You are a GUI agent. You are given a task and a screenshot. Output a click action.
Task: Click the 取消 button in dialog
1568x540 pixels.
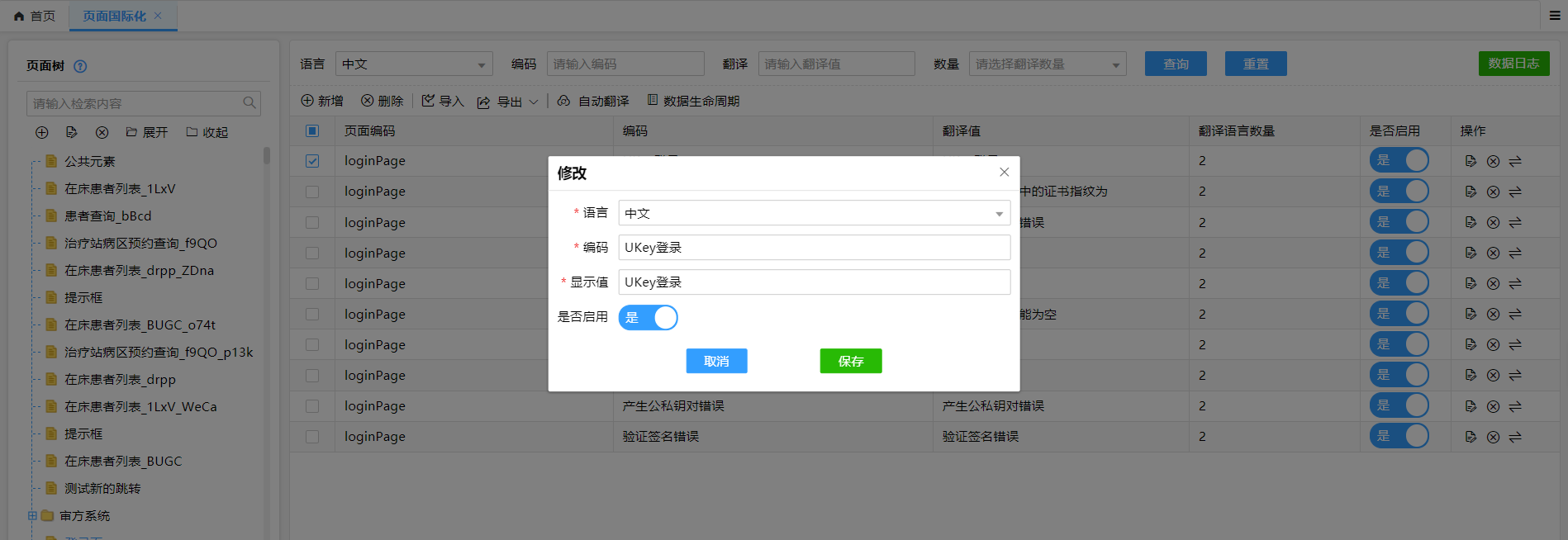(716, 361)
